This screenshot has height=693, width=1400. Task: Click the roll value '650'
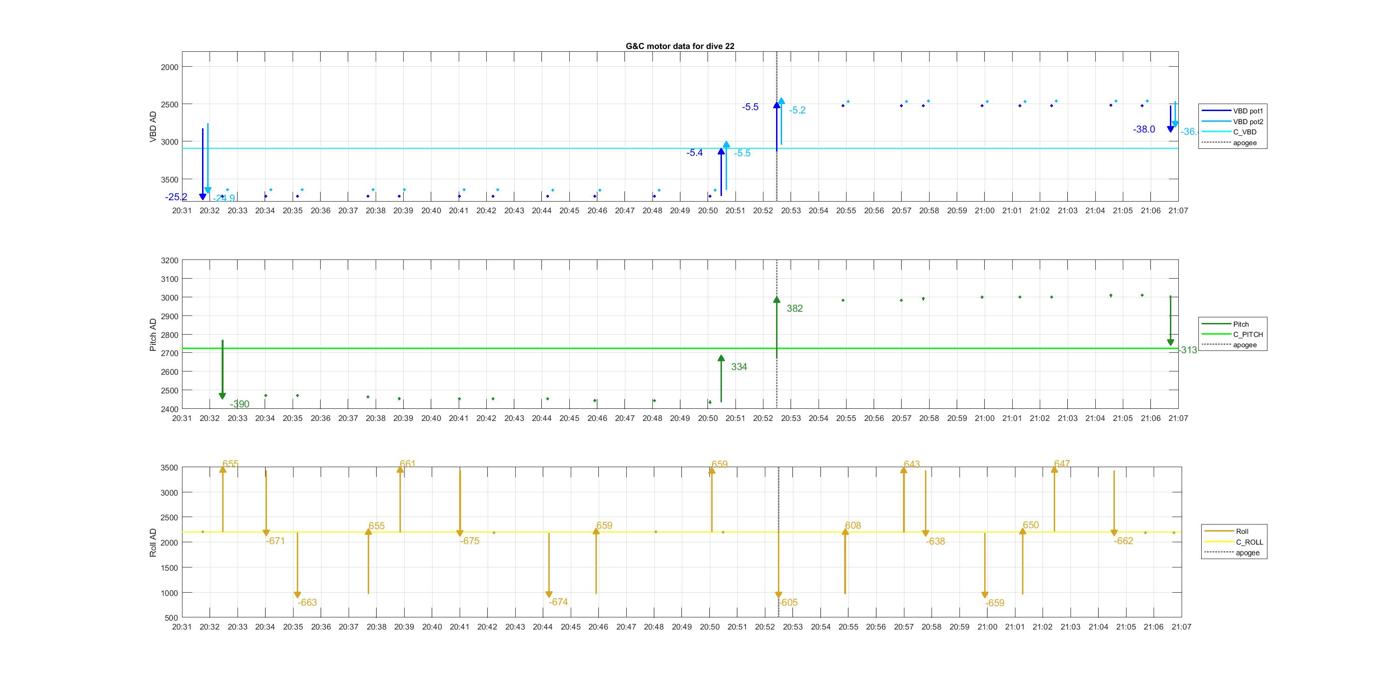click(x=1031, y=525)
